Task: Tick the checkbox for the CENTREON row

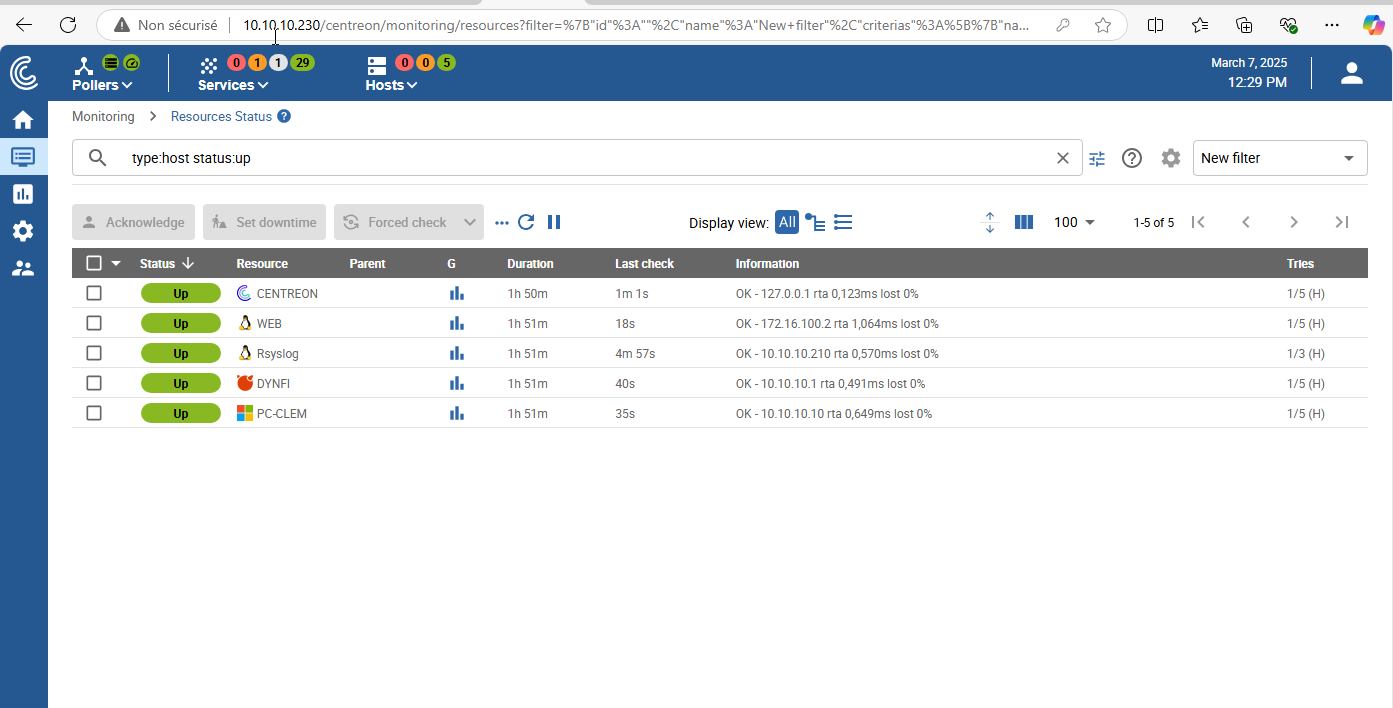Action: tap(94, 294)
